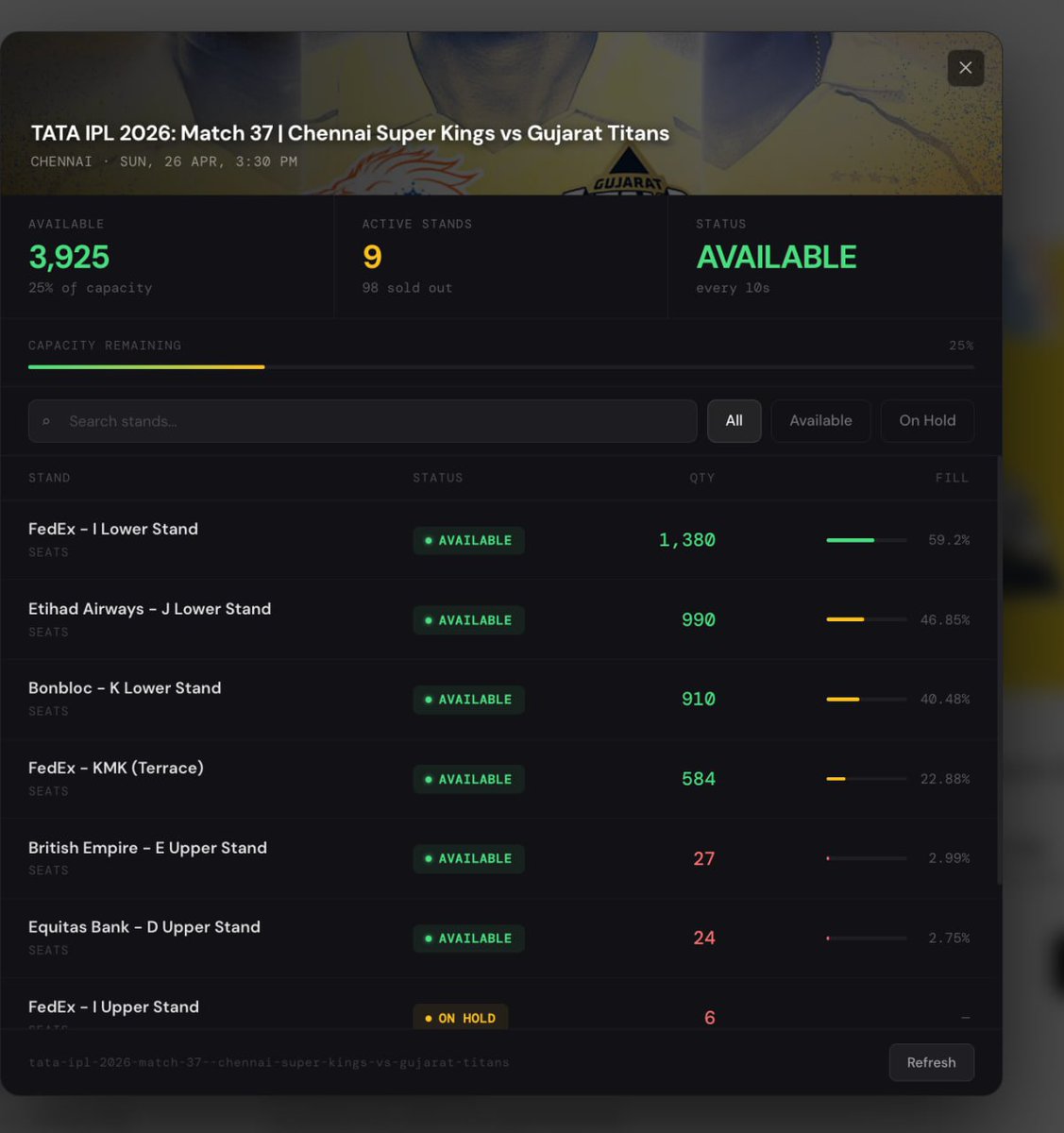The image size is (1064, 1133).
Task: Click the 98 sold out text
Action: pyautogui.click(x=407, y=288)
